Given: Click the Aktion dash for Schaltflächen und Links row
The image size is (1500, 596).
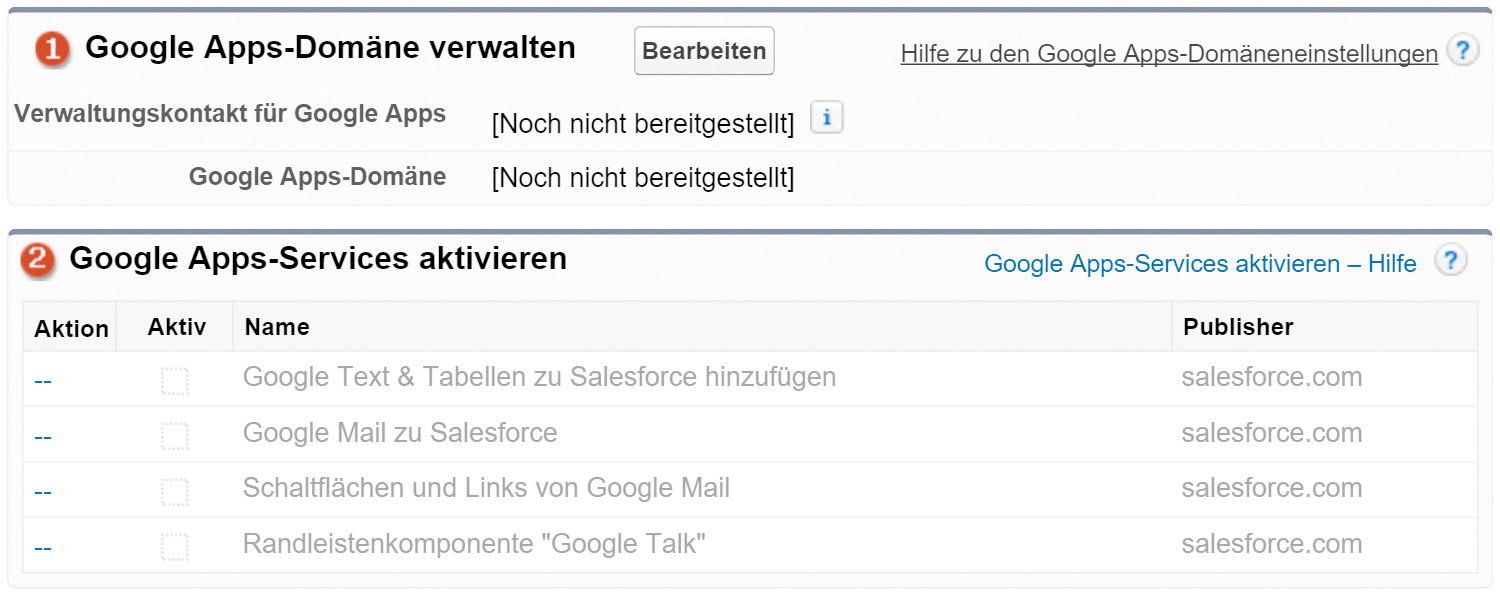Looking at the screenshot, I should pyautogui.click(x=43, y=493).
